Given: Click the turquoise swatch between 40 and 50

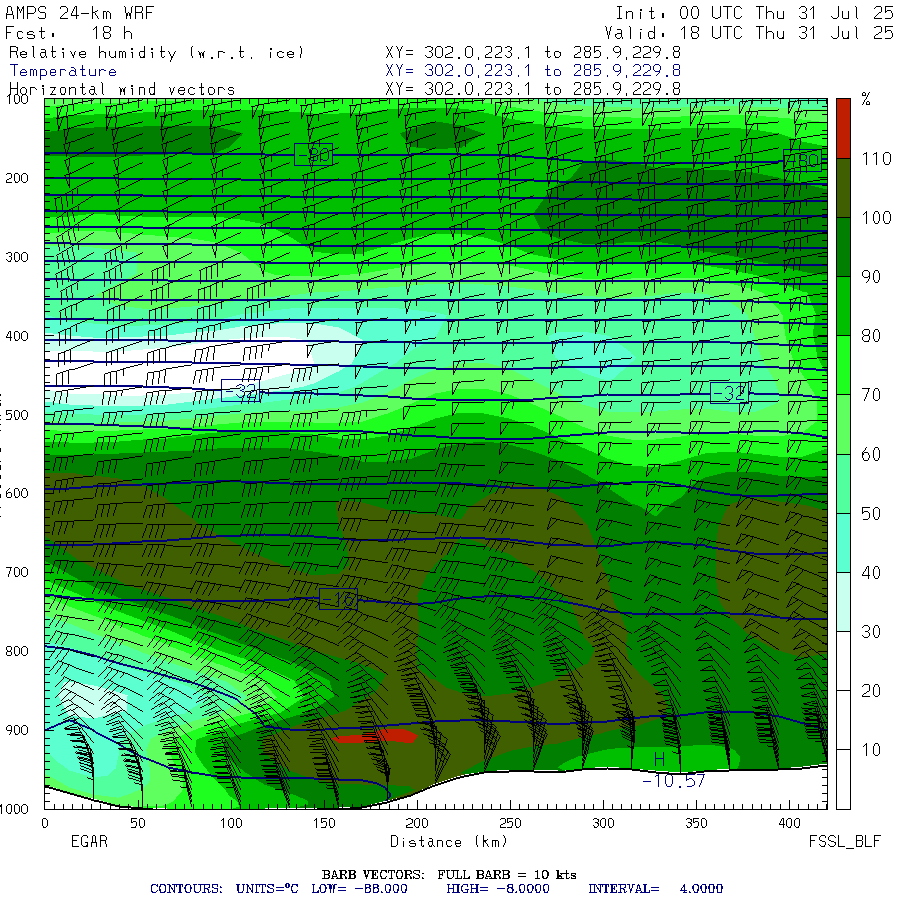Looking at the screenshot, I should [x=843, y=542].
